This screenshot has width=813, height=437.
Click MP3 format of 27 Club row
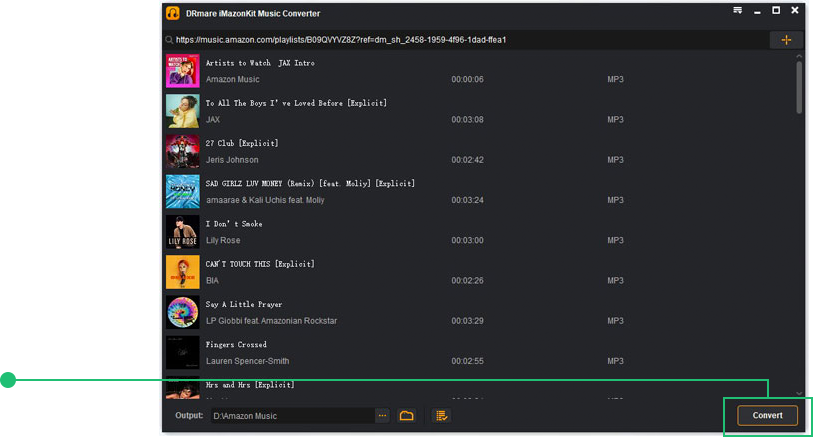(615, 160)
